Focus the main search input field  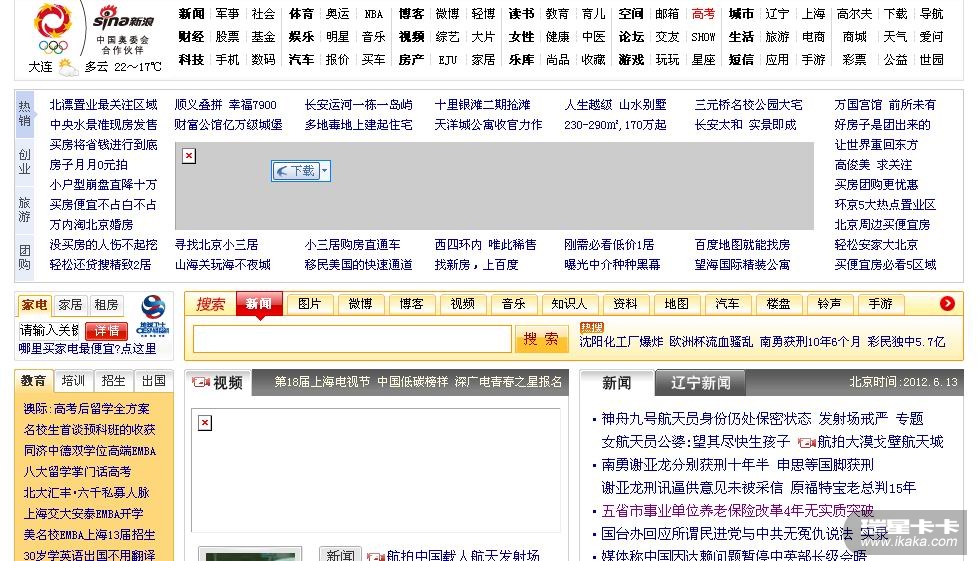tap(353, 338)
